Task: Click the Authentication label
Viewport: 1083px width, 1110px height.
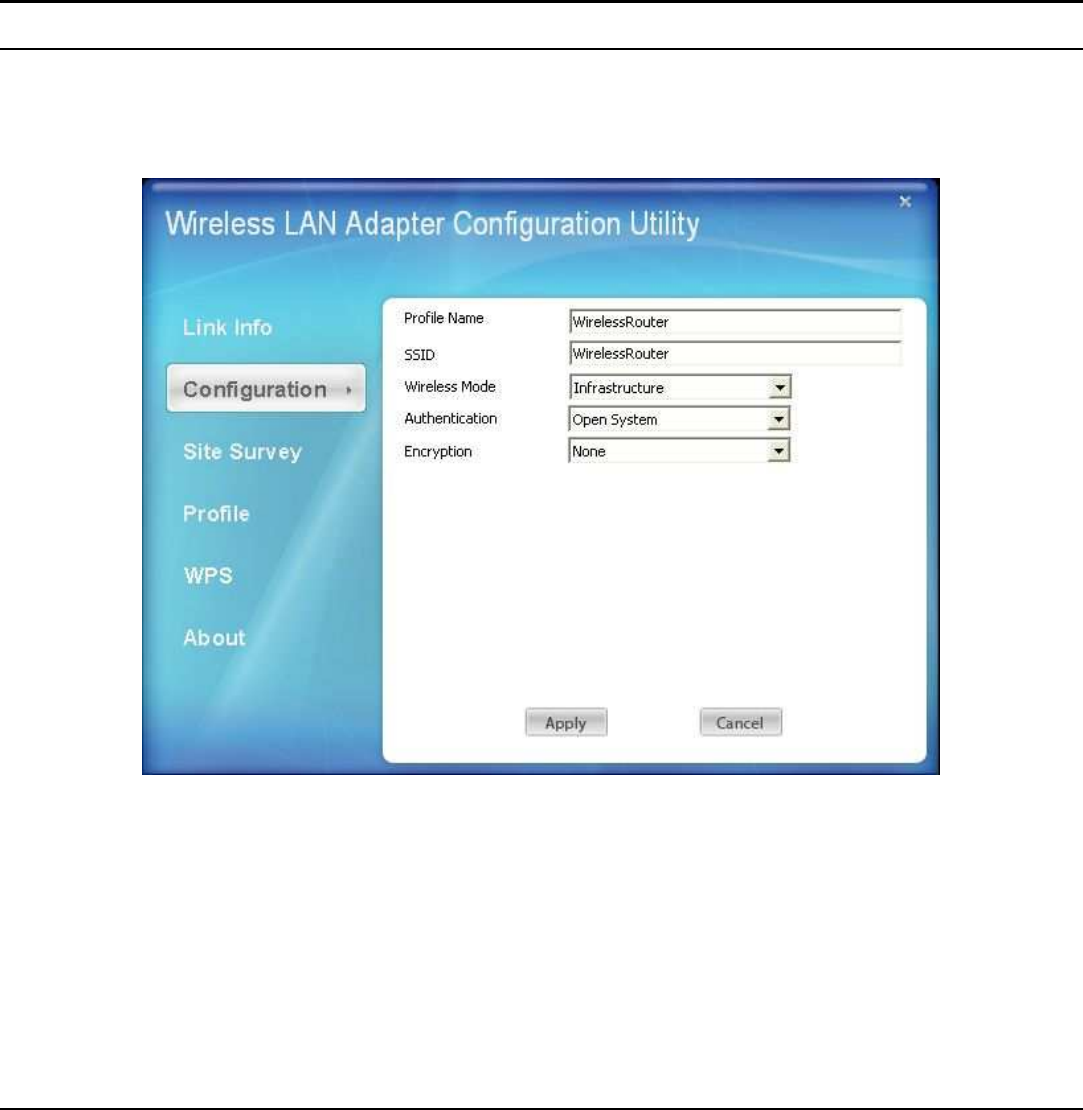Action: click(x=450, y=418)
